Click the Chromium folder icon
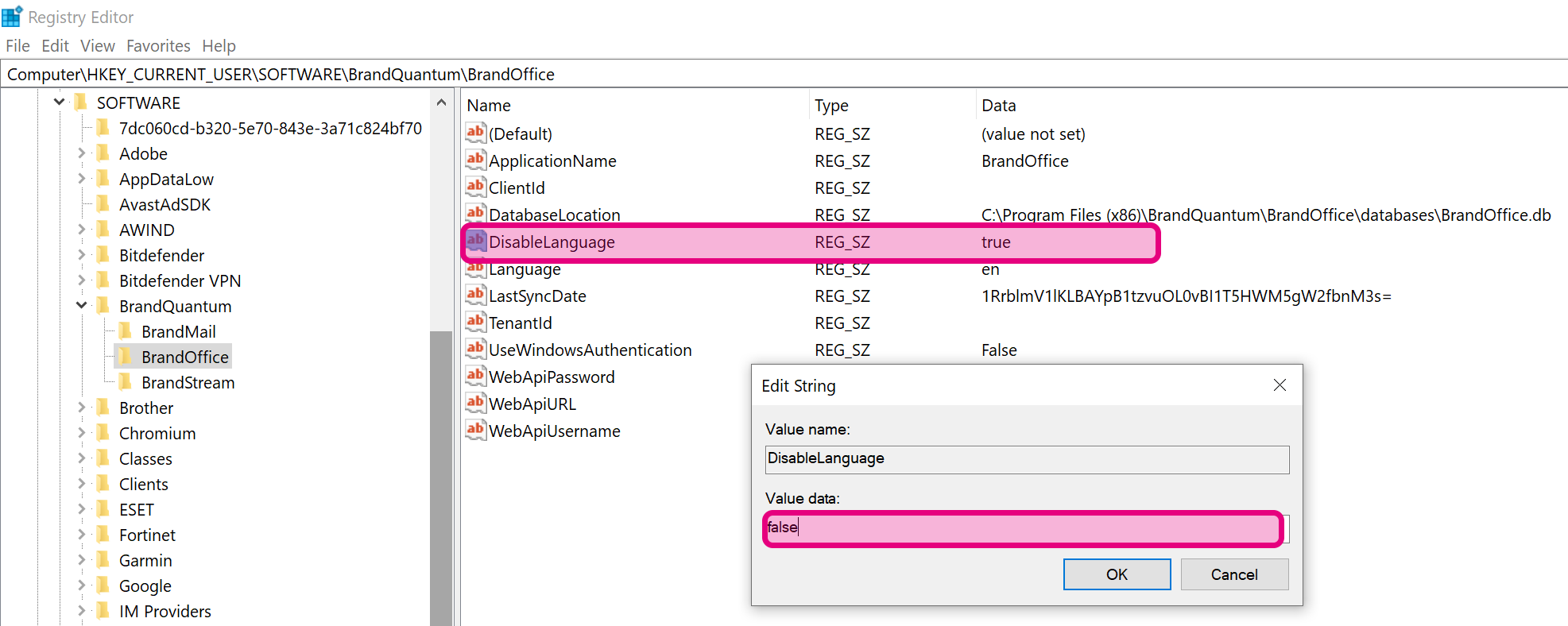Image resolution: width=1568 pixels, height=626 pixels. pyautogui.click(x=103, y=433)
